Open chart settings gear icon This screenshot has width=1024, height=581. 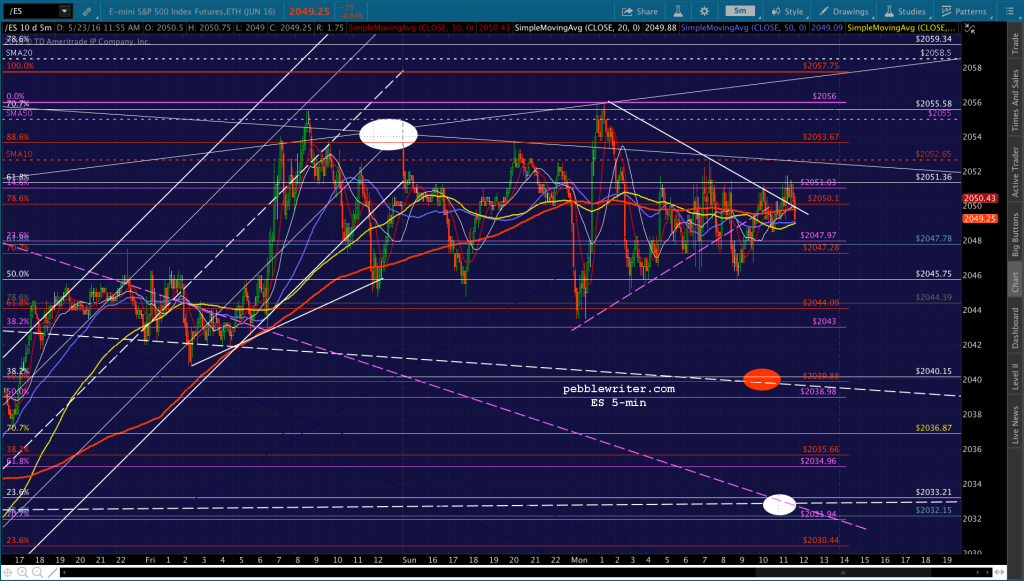tap(704, 11)
